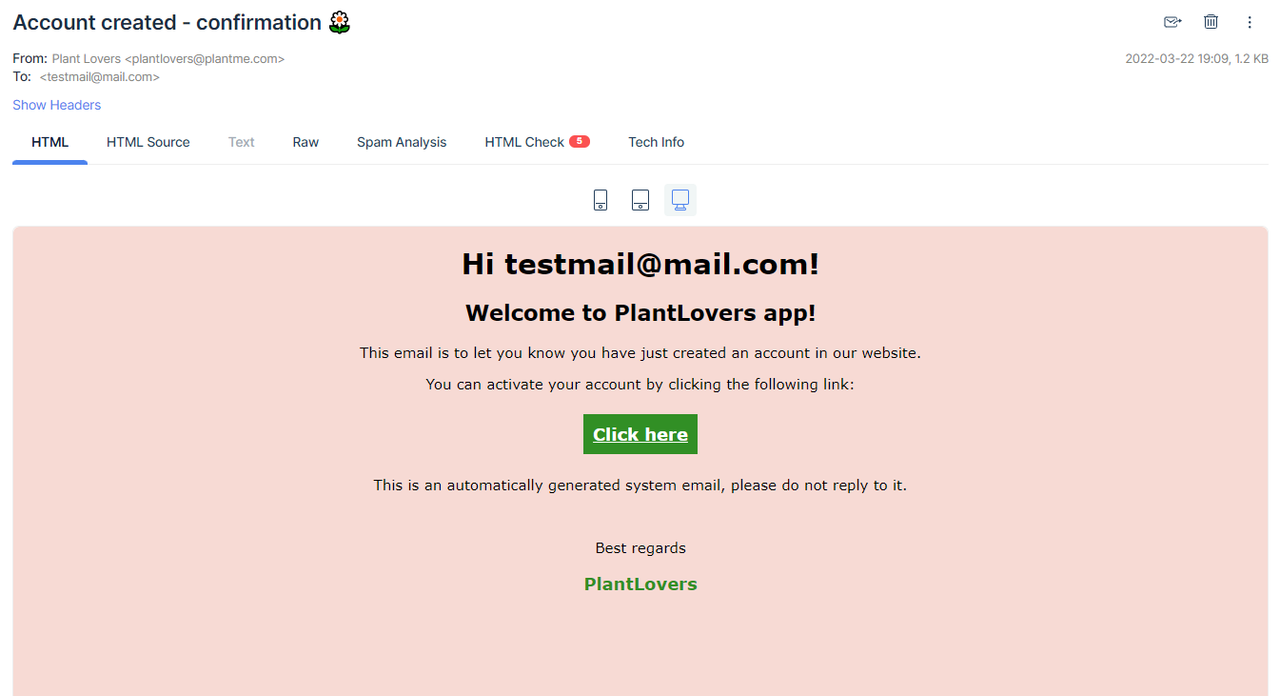The width and height of the screenshot is (1280, 696).
Task: Expand Show Headers link
Action: (57, 105)
